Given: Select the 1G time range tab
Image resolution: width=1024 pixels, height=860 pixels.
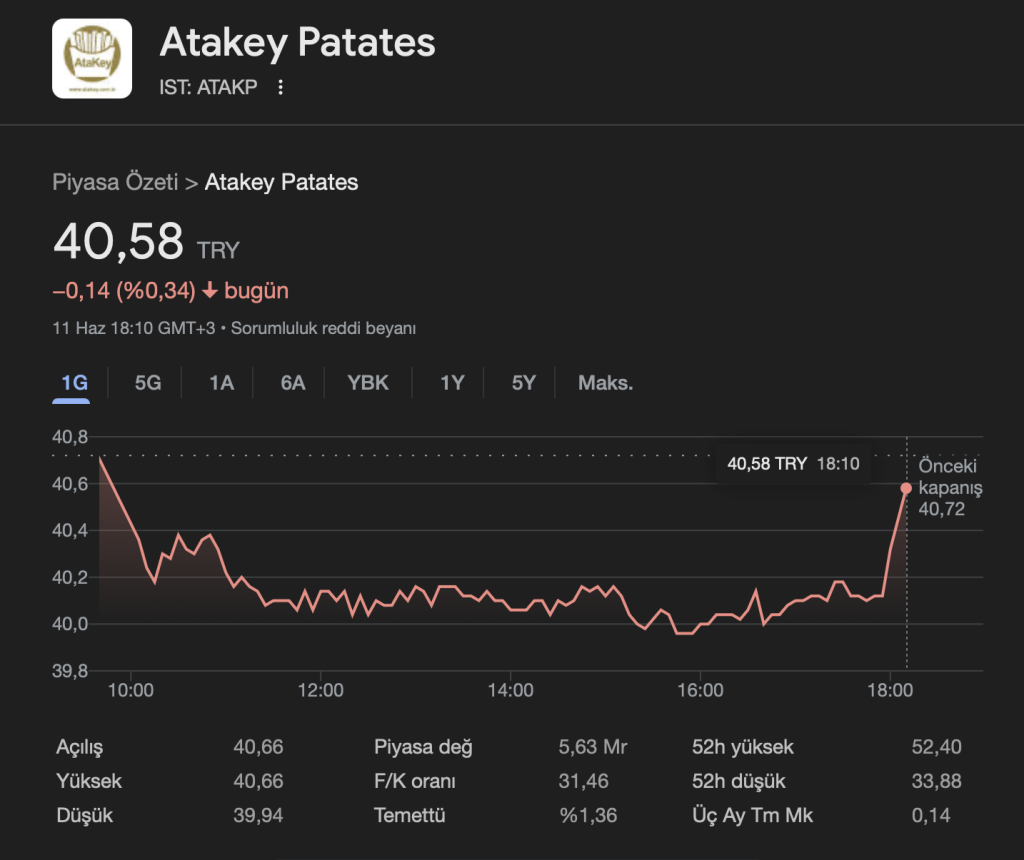Looking at the screenshot, I should [72, 383].
